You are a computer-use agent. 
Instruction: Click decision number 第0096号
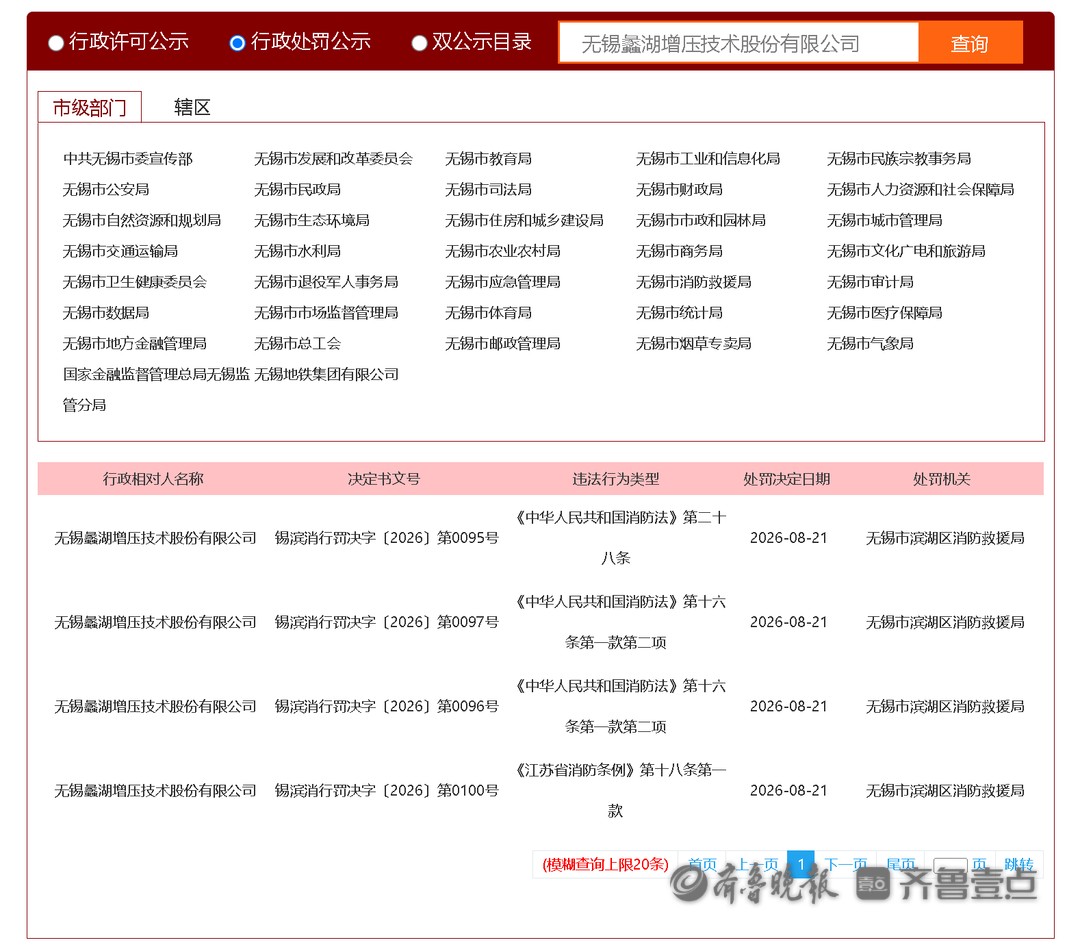(386, 707)
